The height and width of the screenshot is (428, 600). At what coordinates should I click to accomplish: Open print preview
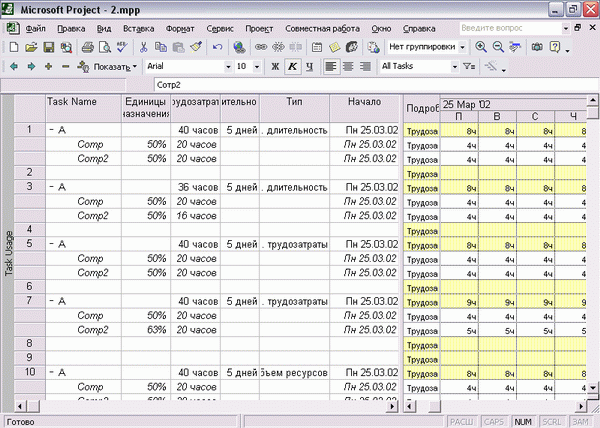tap(105, 47)
